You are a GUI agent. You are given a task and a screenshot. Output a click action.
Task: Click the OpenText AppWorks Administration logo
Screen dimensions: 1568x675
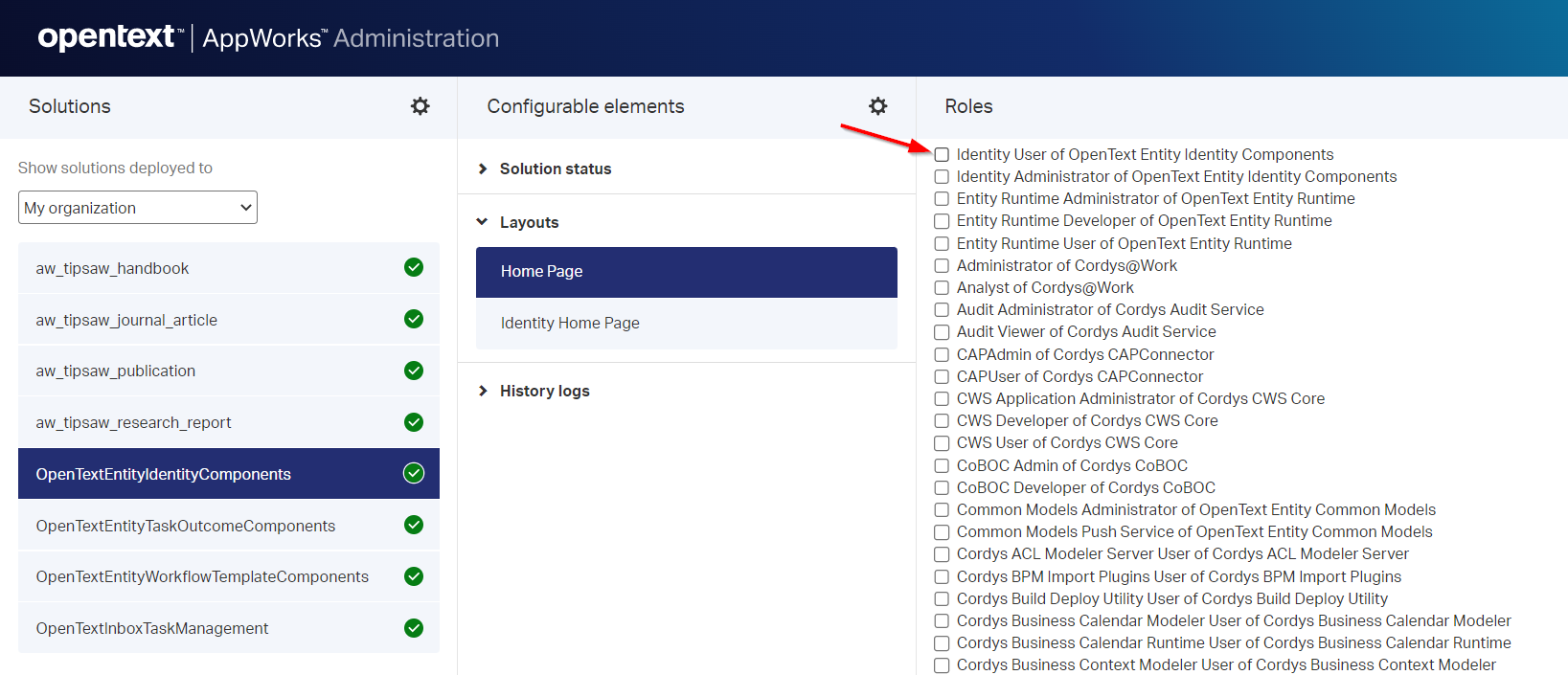268,38
